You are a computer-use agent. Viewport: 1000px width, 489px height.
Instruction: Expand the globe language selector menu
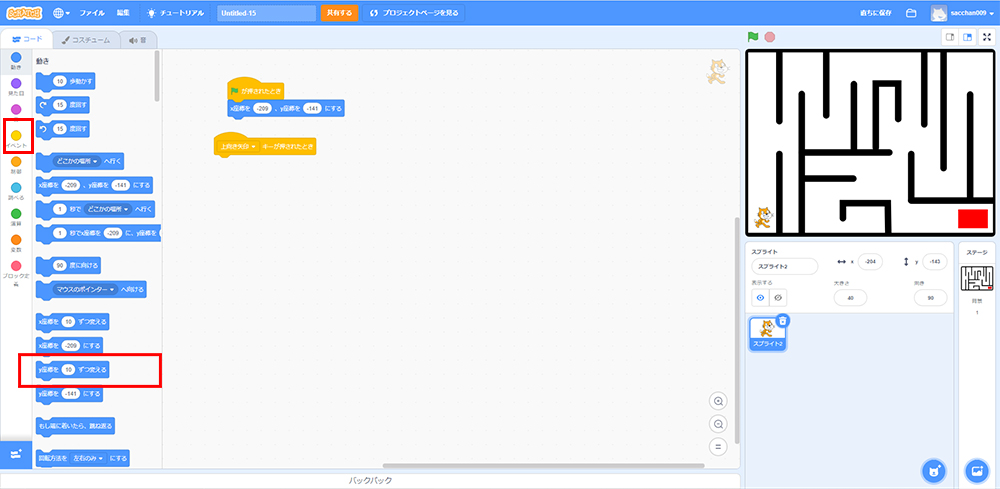[x=61, y=13]
